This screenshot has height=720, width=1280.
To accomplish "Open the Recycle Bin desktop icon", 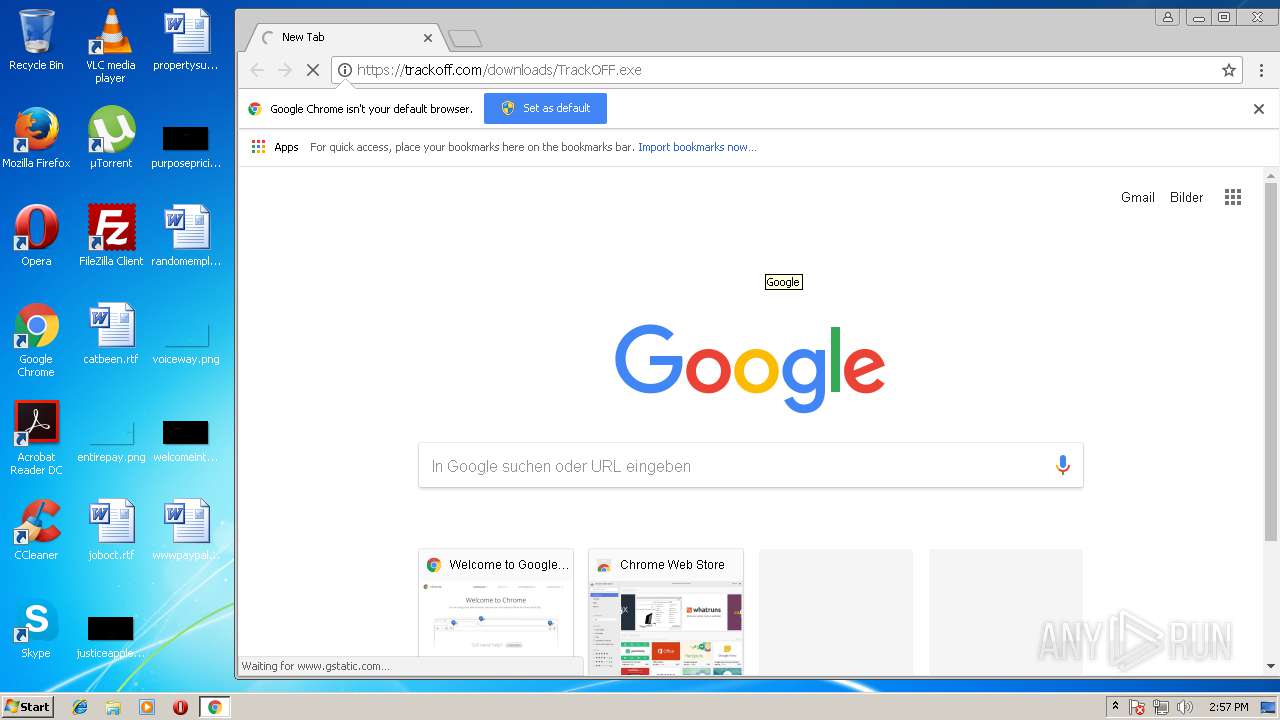I will click(36, 40).
